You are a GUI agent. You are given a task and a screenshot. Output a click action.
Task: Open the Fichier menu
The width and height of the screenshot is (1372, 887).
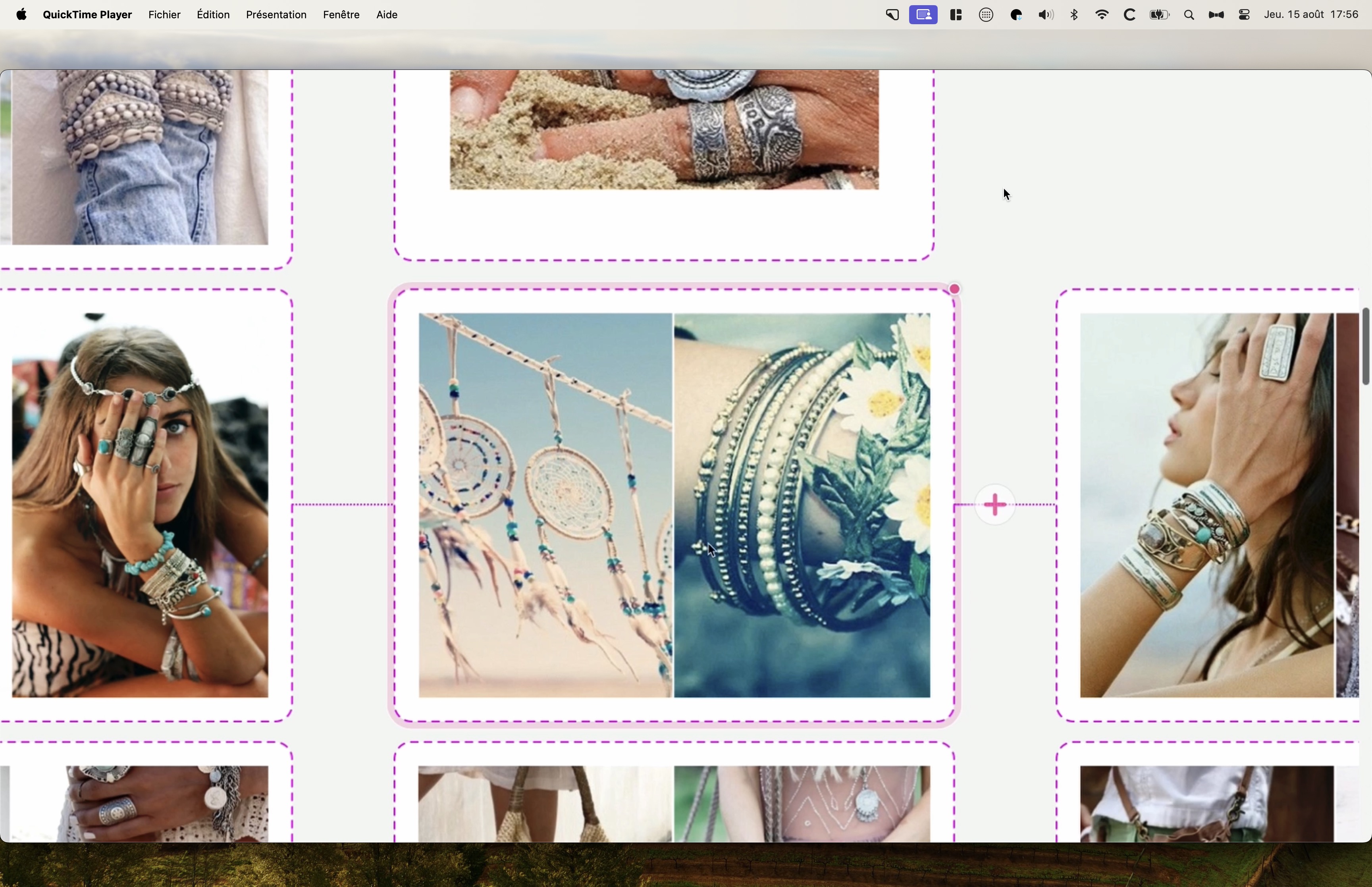click(164, 15)
